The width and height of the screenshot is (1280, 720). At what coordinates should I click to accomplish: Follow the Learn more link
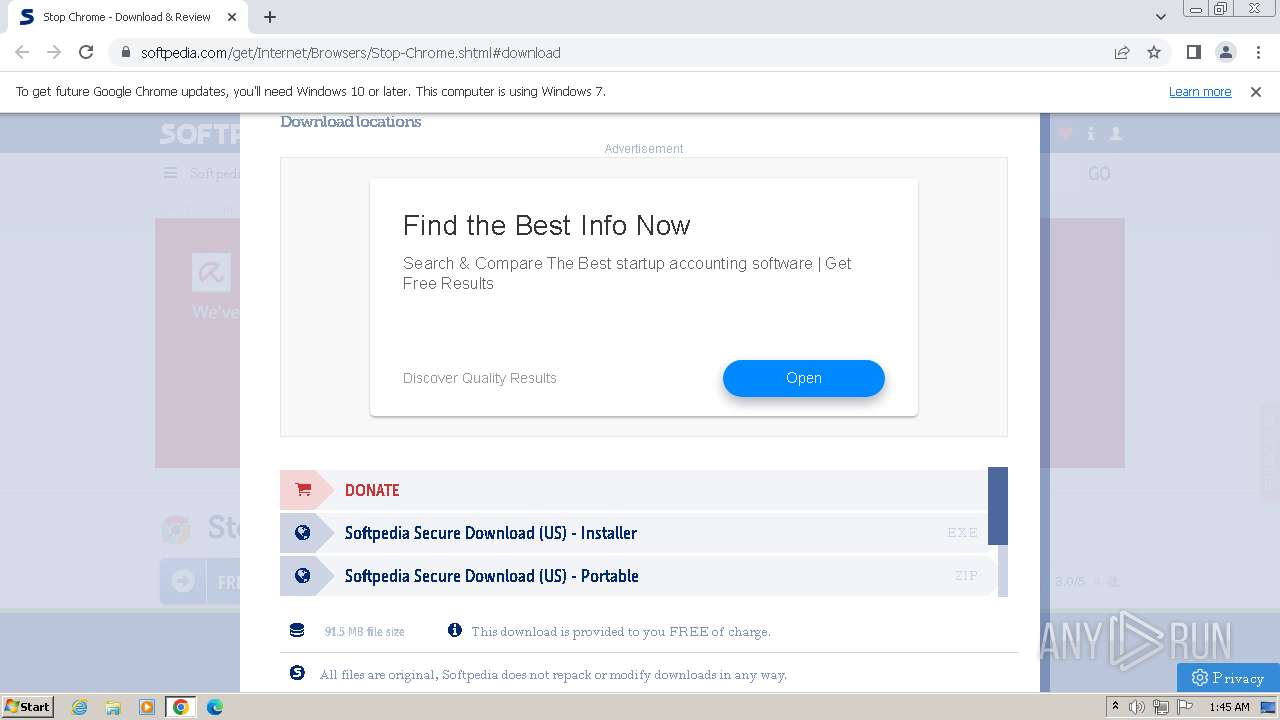coord(1200,91)
